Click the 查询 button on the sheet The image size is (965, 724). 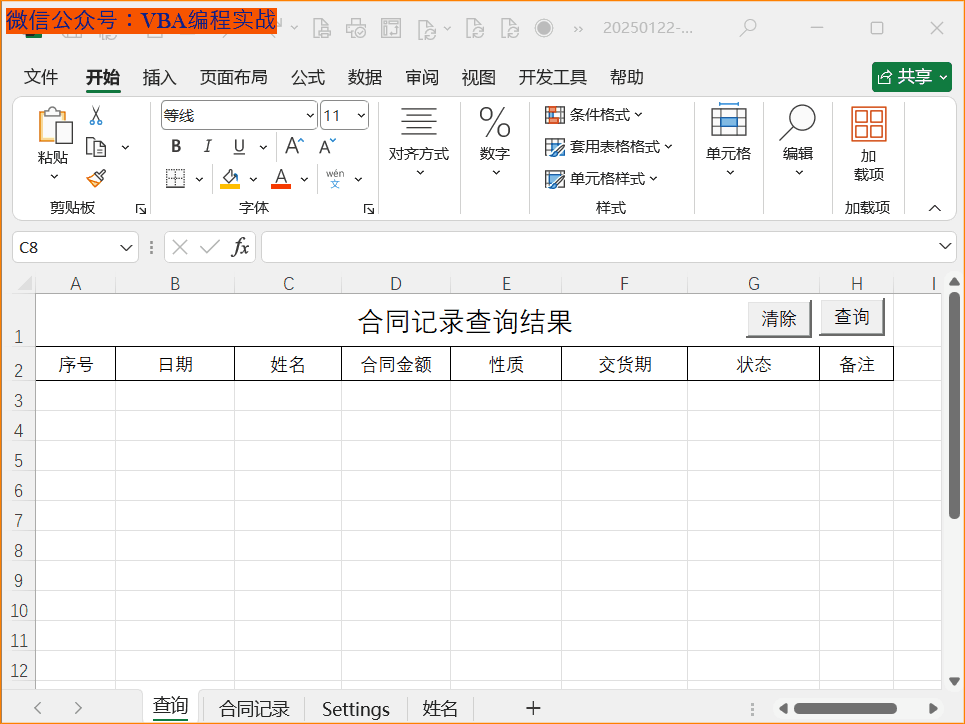852,318
